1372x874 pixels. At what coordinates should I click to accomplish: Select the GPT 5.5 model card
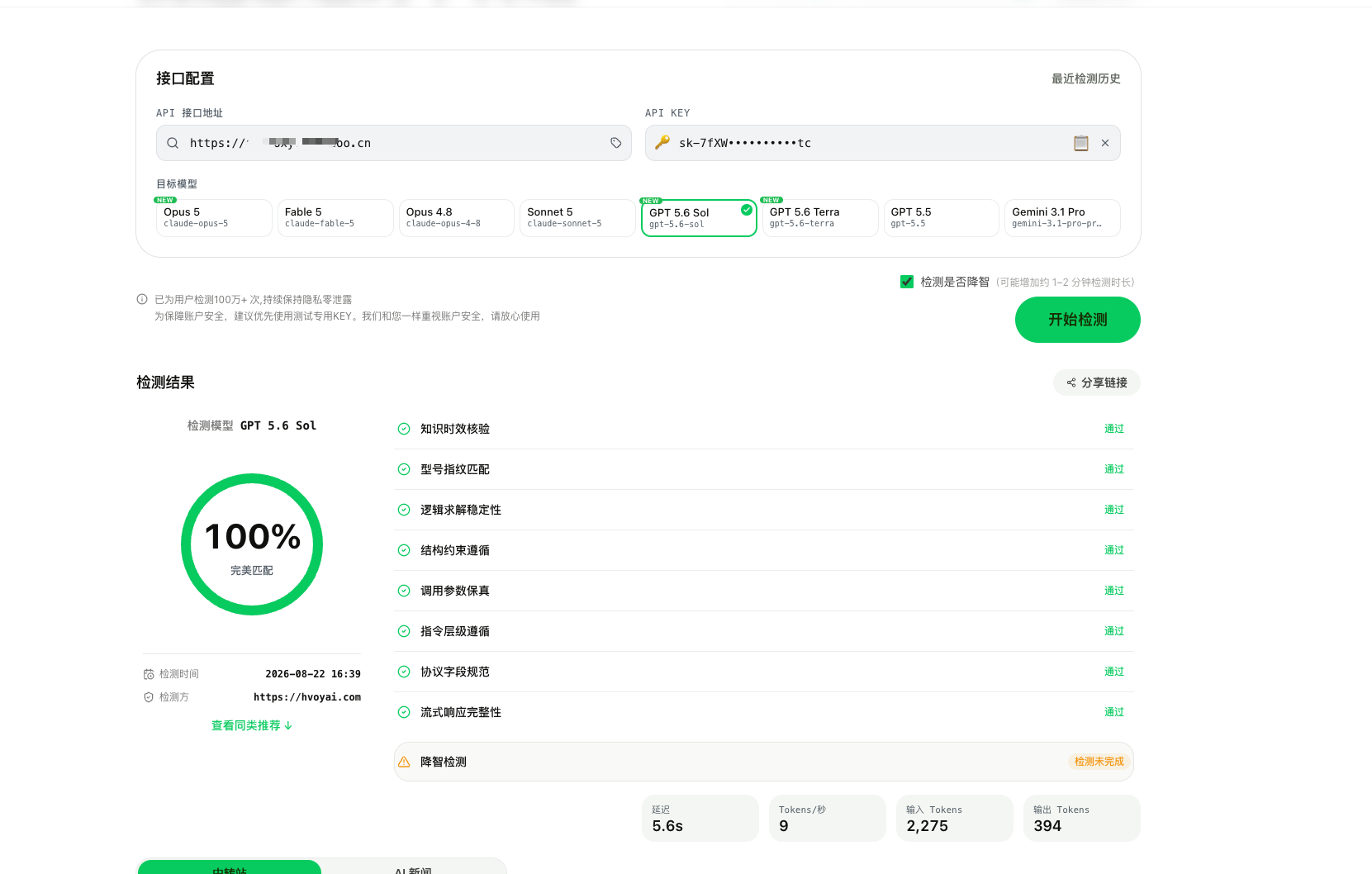pos(942,218)
